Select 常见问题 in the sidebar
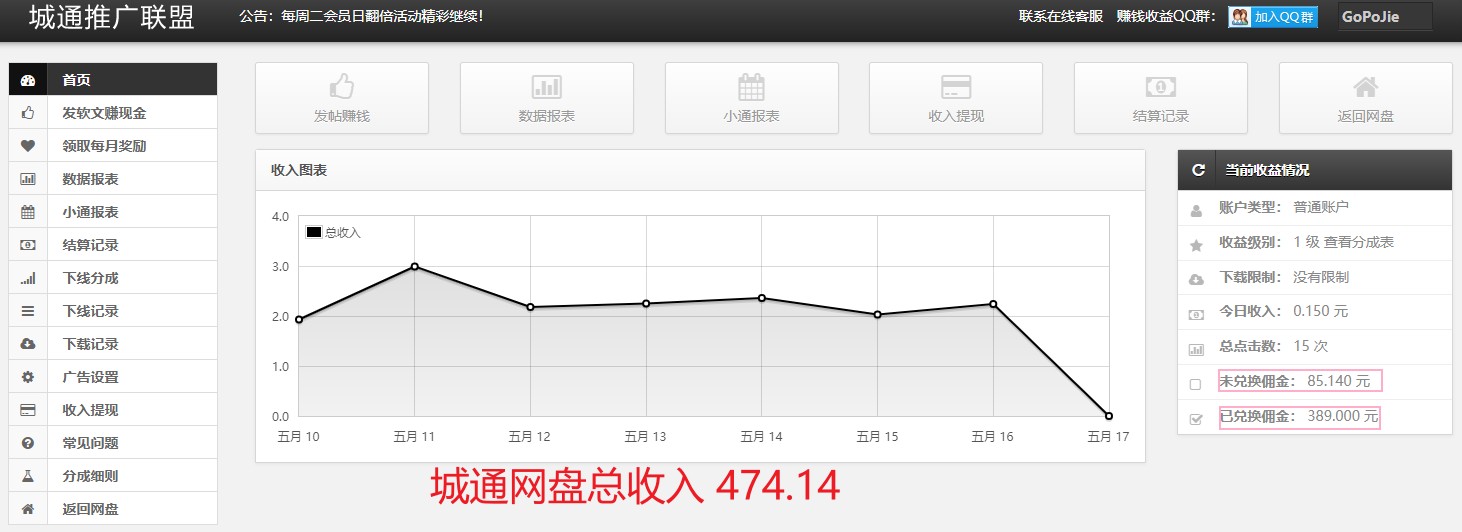This screenshot has height=532, width=1462. tap(113, 443)
